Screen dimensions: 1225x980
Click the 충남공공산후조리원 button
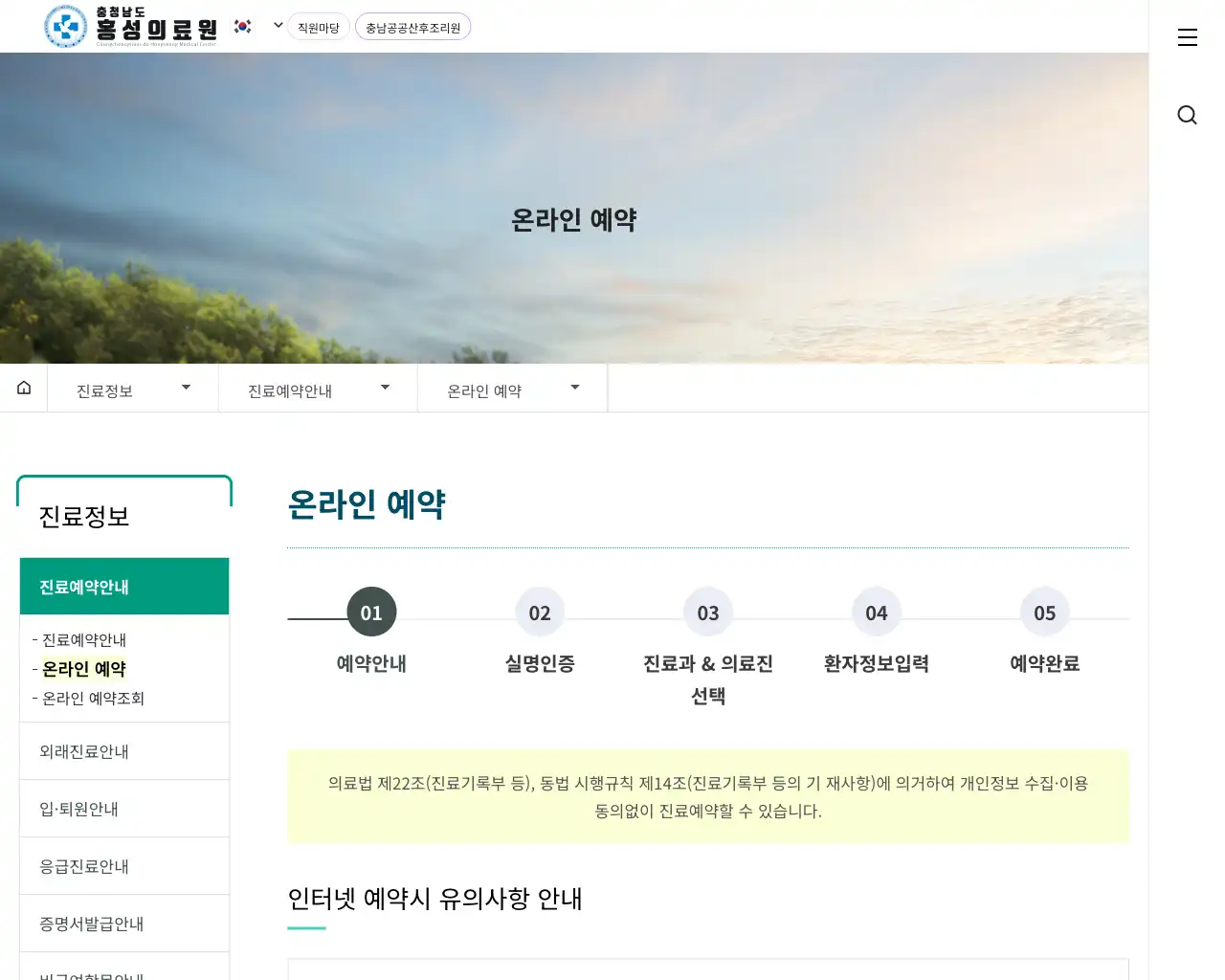(x=412, y=28)
